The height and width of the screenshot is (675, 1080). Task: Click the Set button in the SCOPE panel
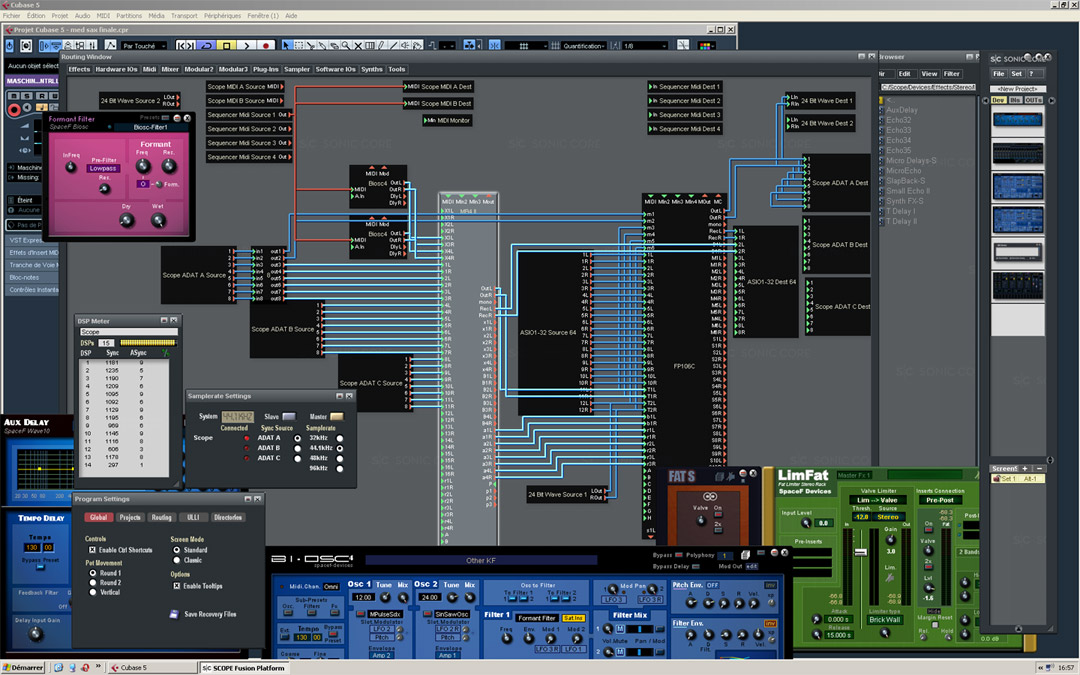[1017, 74]
